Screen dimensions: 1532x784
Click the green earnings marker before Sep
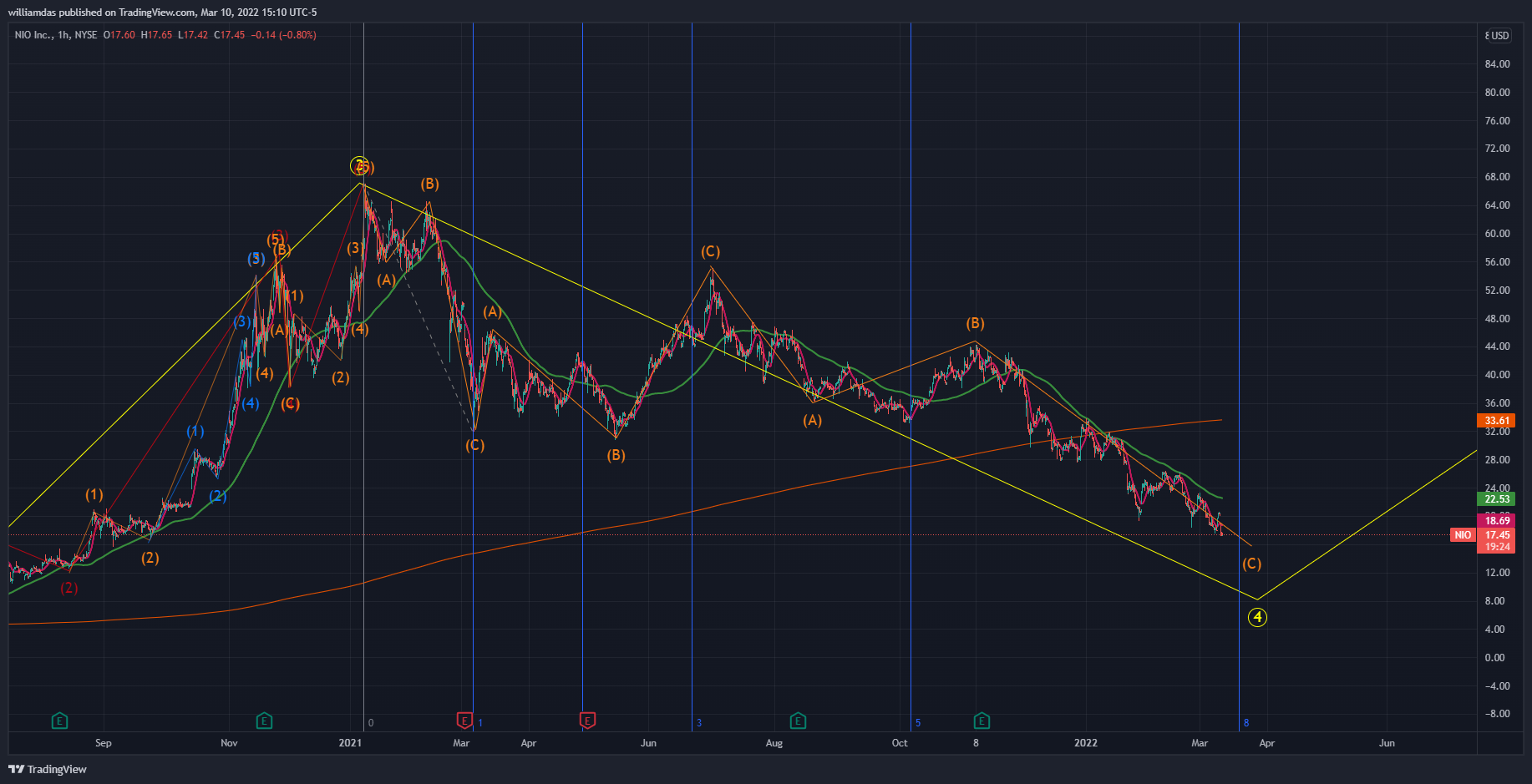[x=59, y=721]
